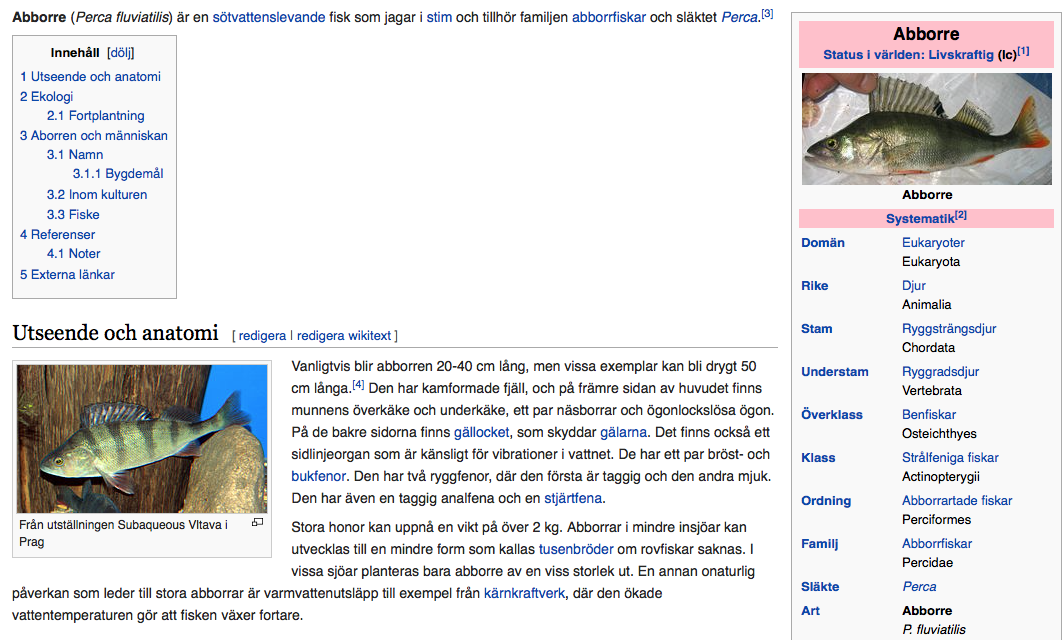This screenshot has height=640, width=1063.
Task: Open the tusenbröder link
Action: tap(576, 549)
